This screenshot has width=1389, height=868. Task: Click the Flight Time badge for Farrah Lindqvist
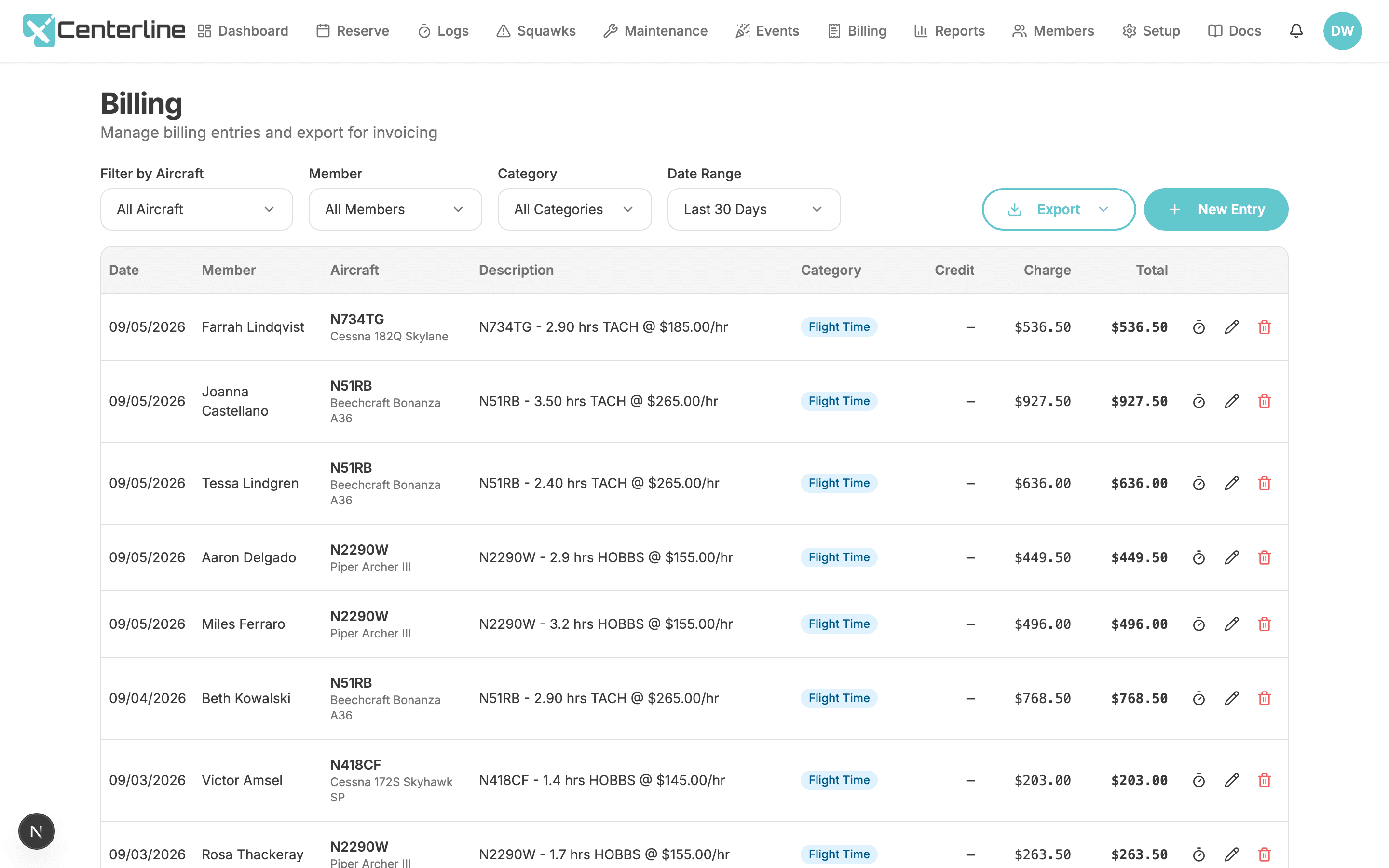click(x=839, y=327)
